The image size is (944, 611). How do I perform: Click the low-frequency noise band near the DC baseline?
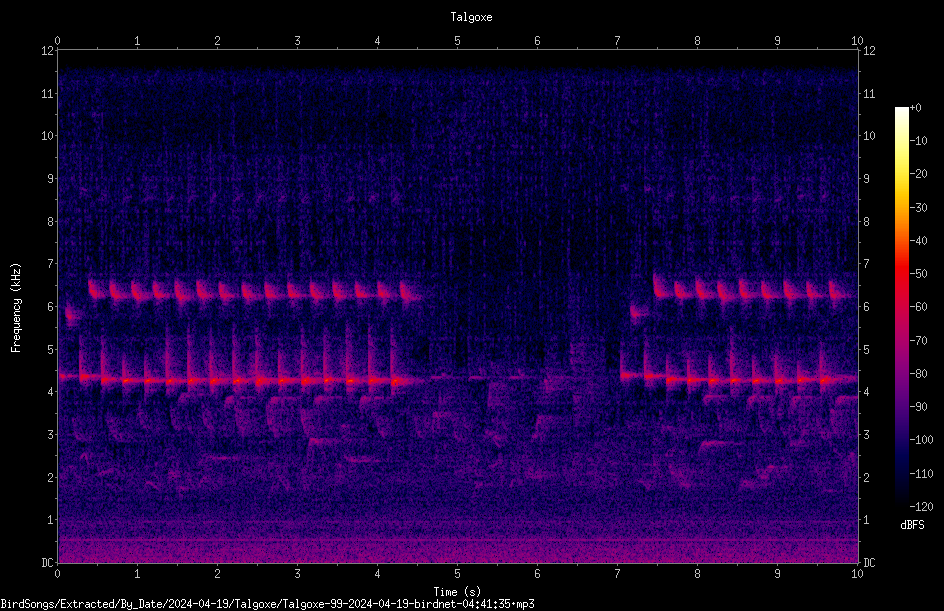458,549
